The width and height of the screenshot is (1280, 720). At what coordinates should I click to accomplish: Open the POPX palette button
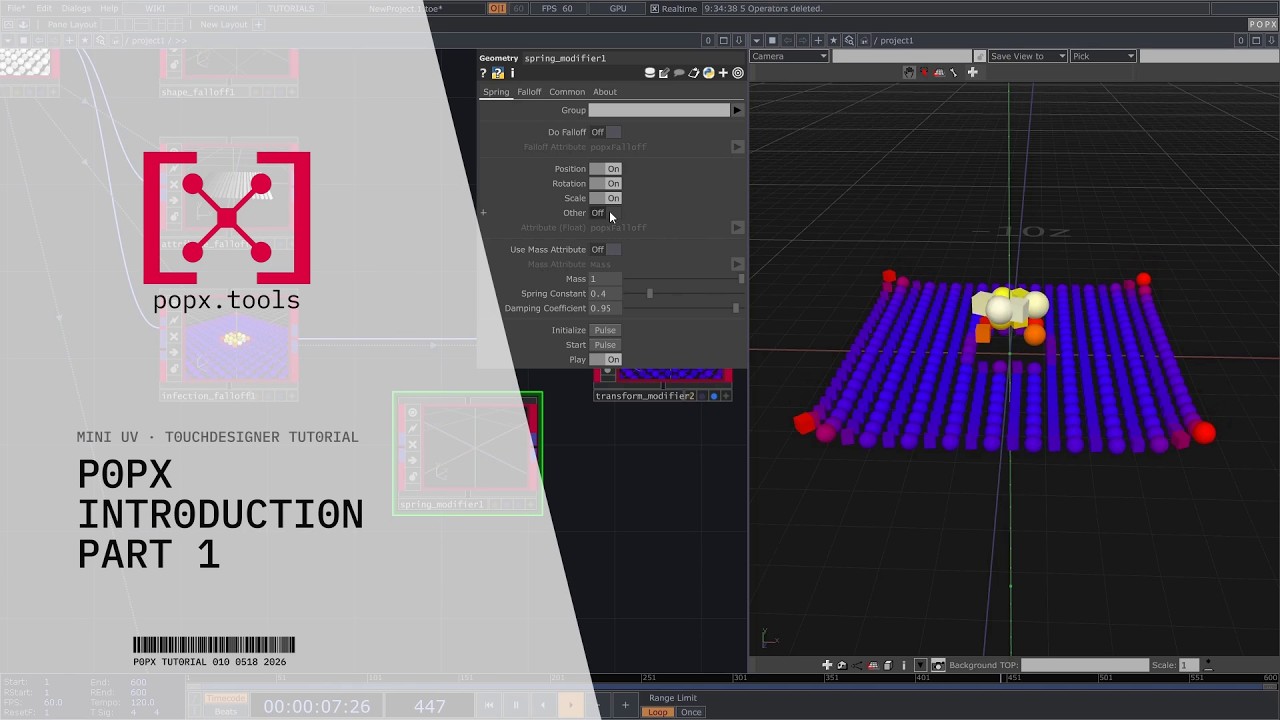click(1262, 24)
